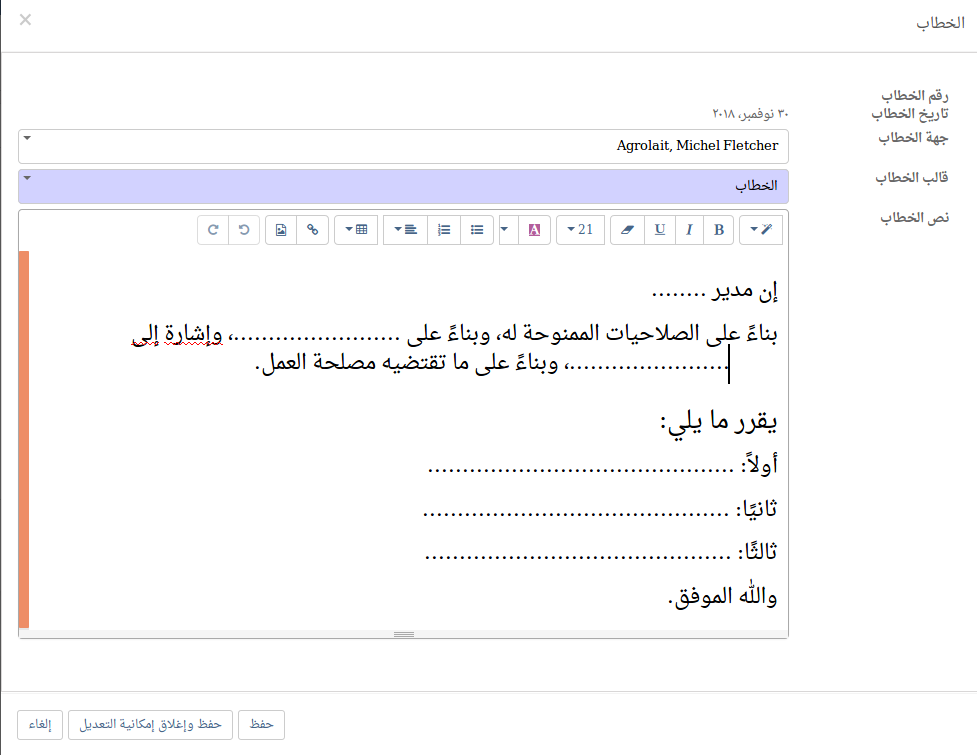Toggle italic text formatting

[689, 230]
